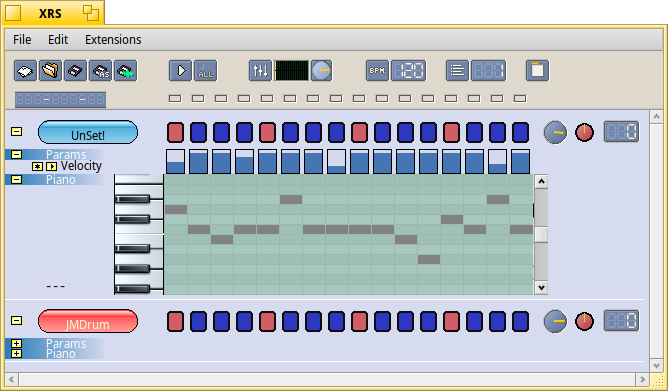The image size is (668, 391).
Task: Expand the JMDrum Params section
Action: 17,343
